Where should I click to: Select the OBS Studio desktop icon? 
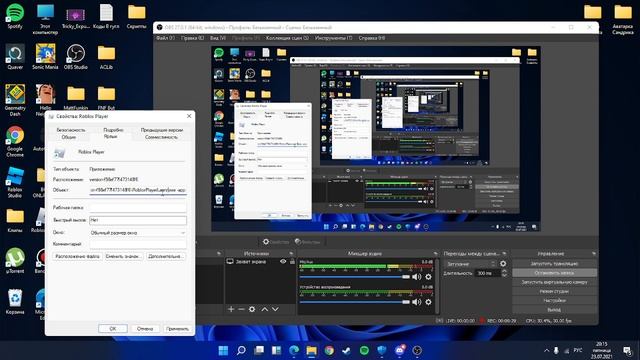click(76, 57)
